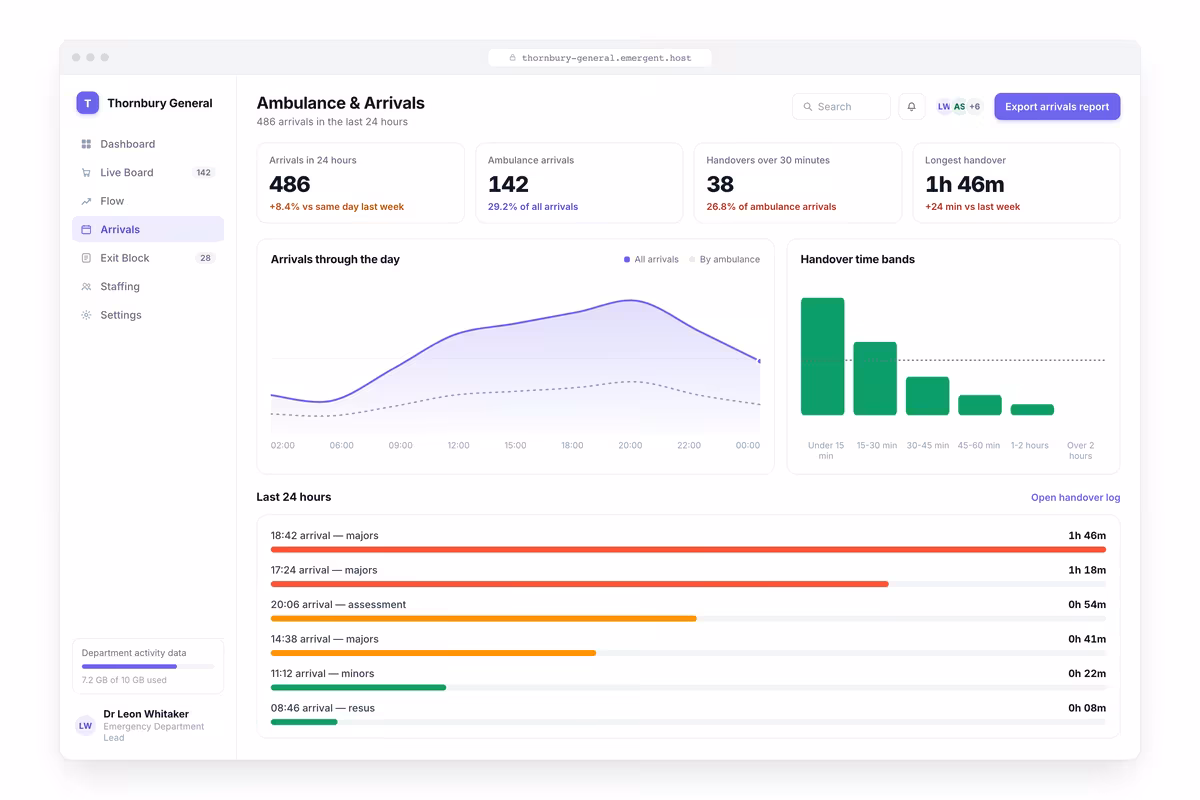The image size is (1200, 800).
Task: Click the Thornbury General logo badge
Action: coord(88,102)
